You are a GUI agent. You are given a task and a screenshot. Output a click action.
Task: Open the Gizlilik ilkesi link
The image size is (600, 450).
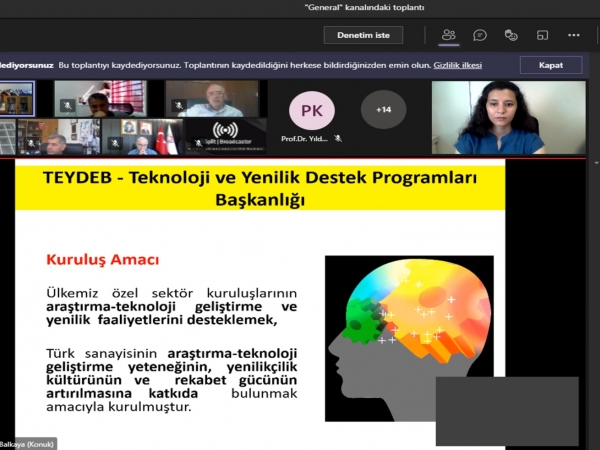click(x=457, y=65)
